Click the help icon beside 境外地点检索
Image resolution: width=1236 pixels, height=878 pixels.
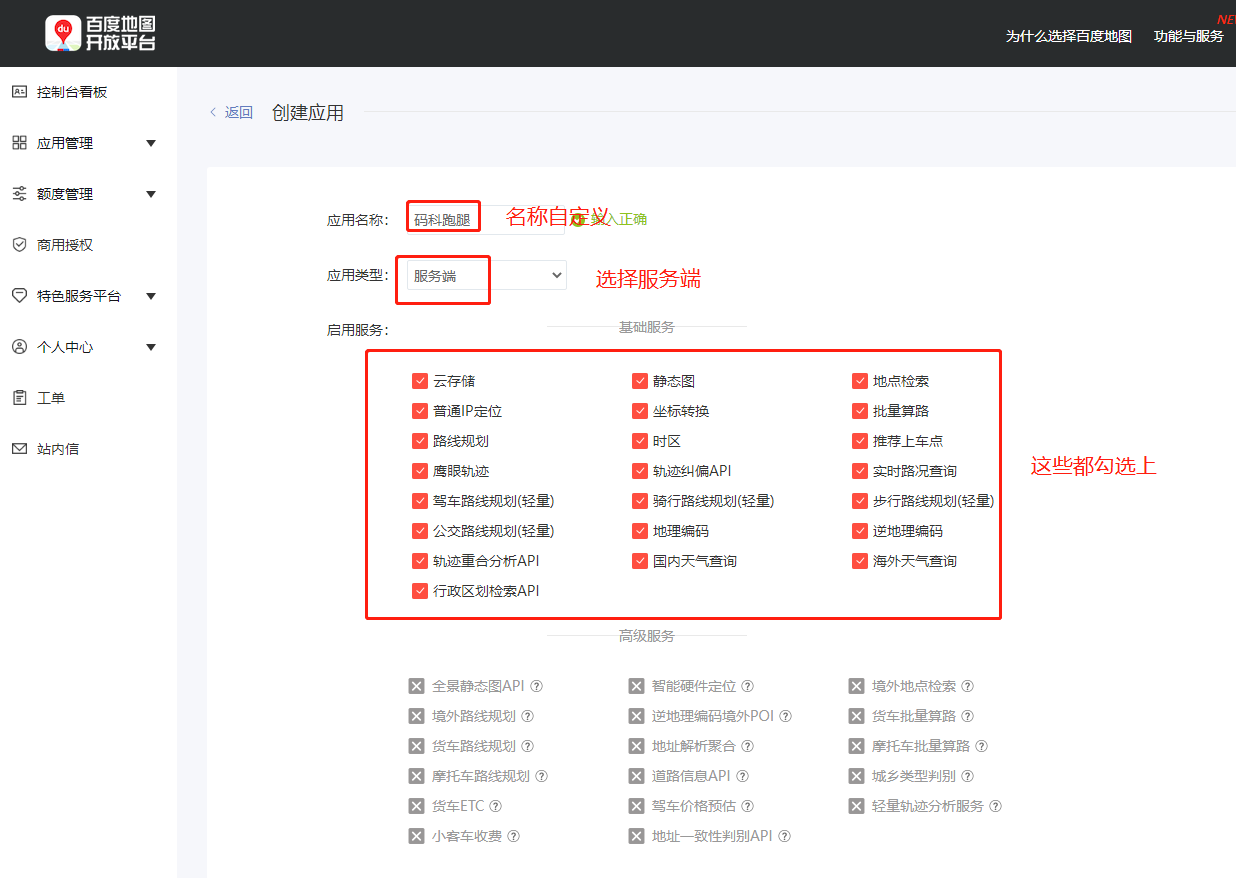coord(968,686)
